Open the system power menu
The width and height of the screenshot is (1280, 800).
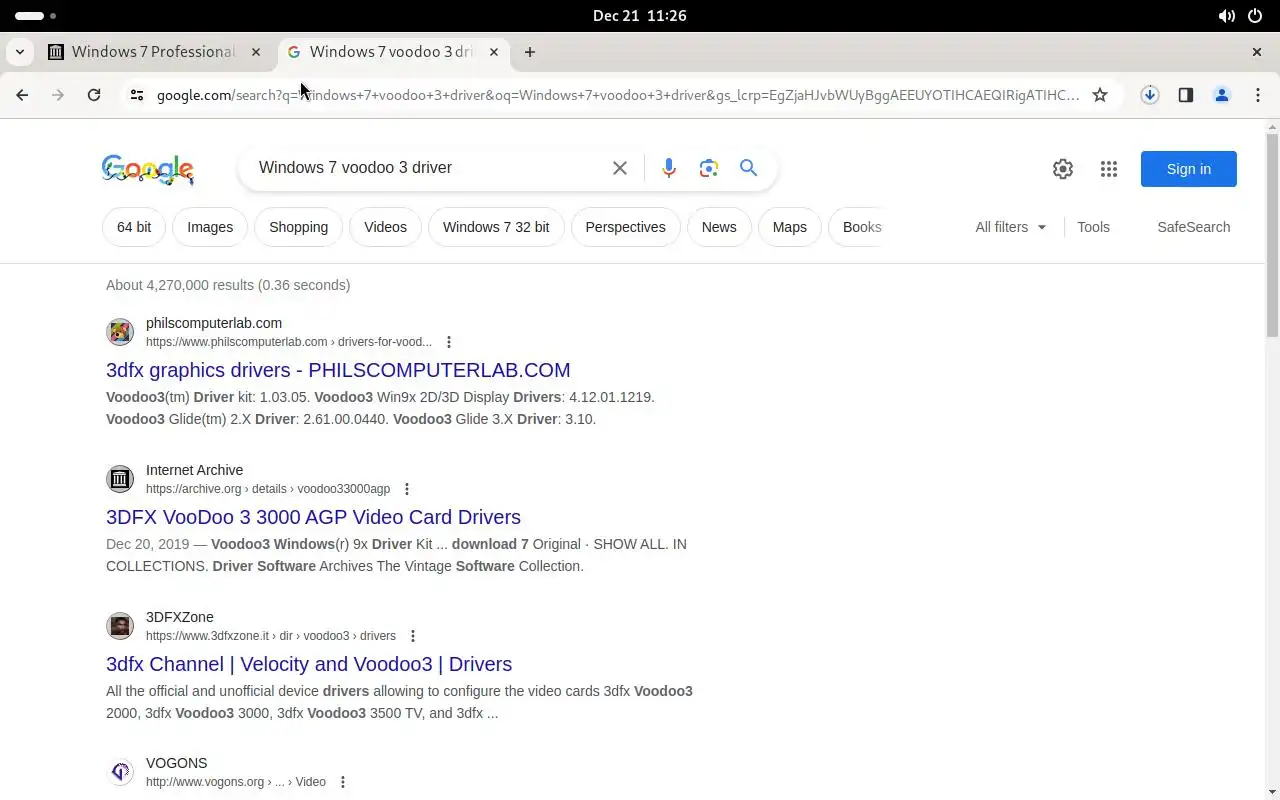coord(1256,16)
